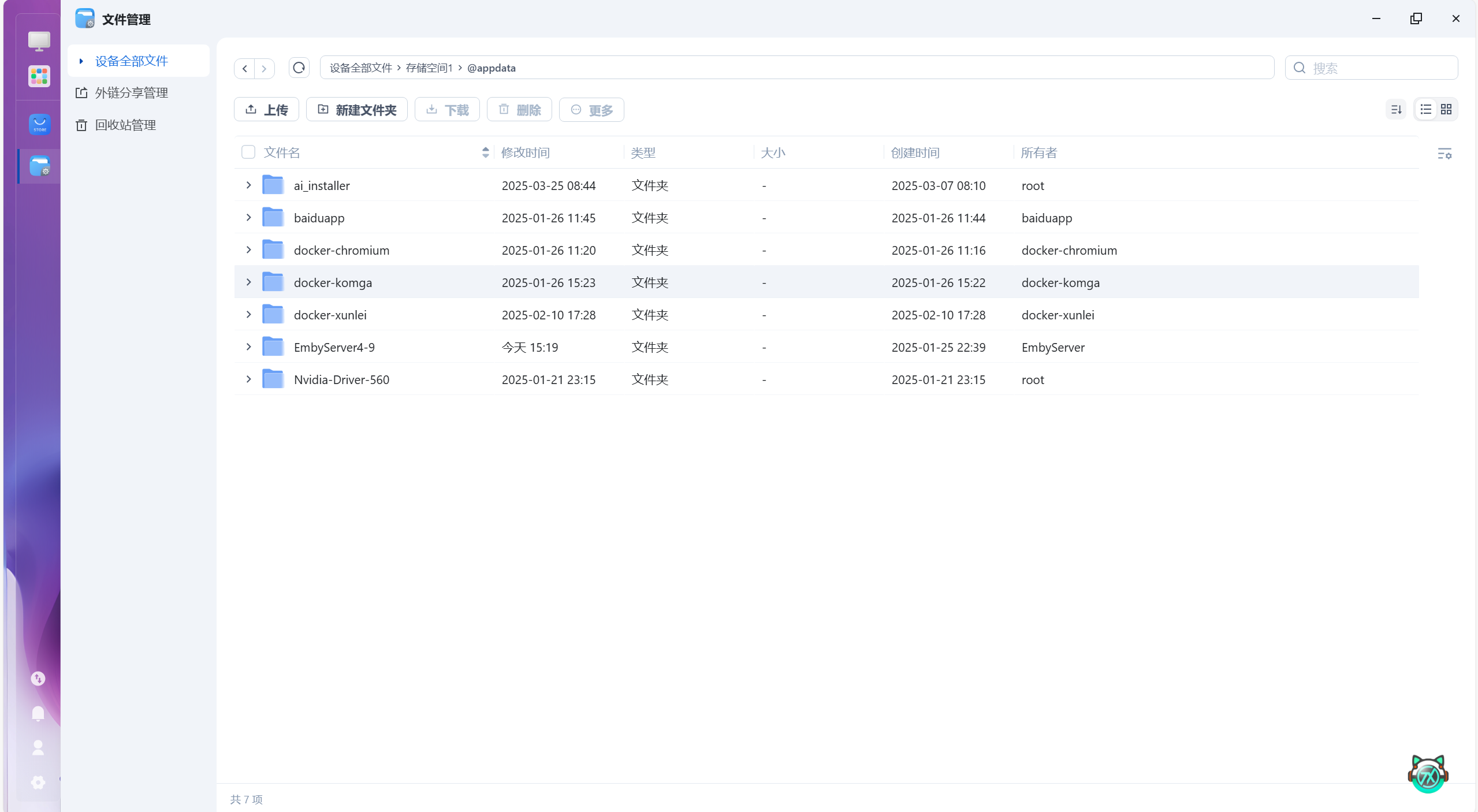
Task: Go back using the left arrow
Action: click(x=245, y=68)
